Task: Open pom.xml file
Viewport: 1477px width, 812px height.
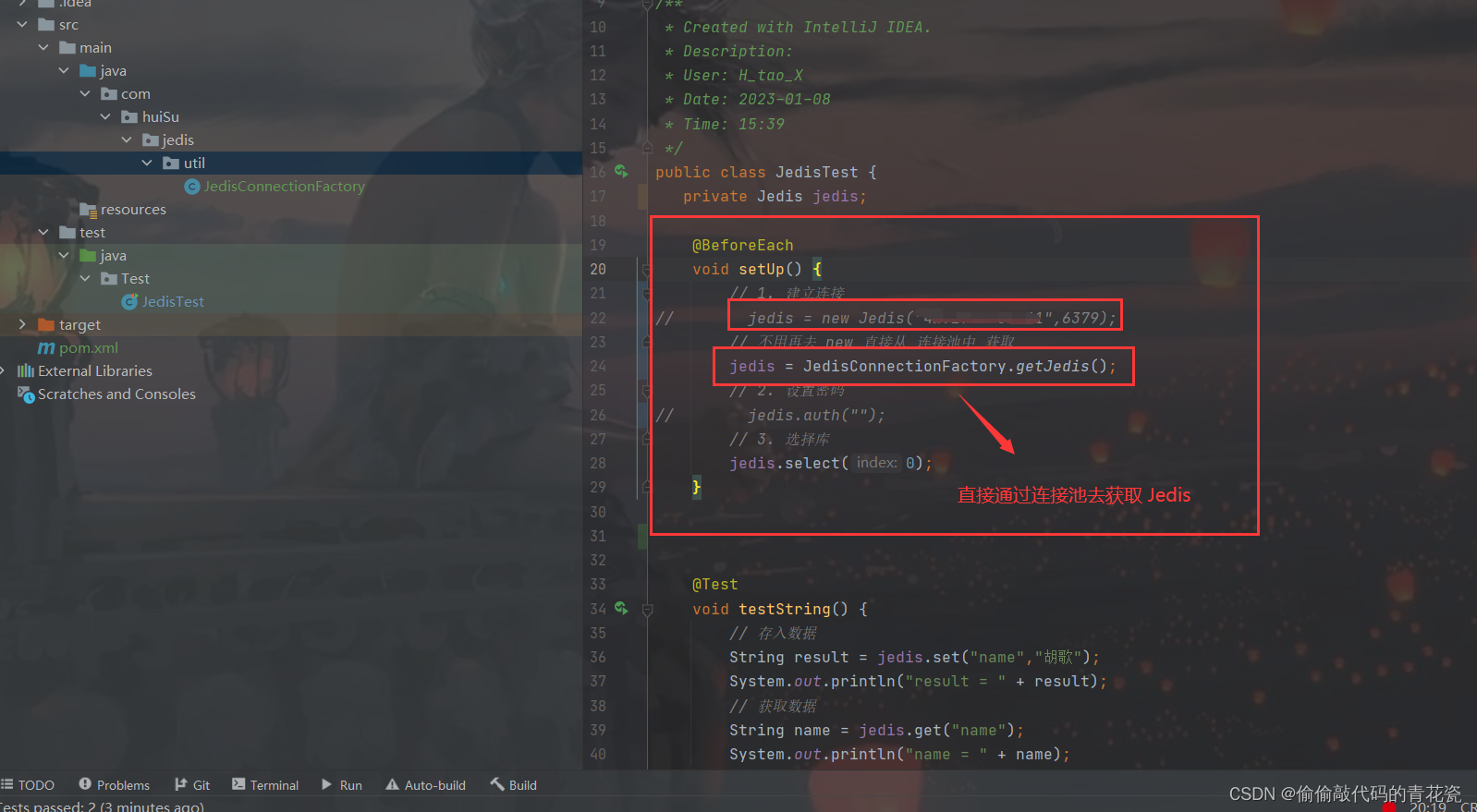Action: click(x=89, y=348)
